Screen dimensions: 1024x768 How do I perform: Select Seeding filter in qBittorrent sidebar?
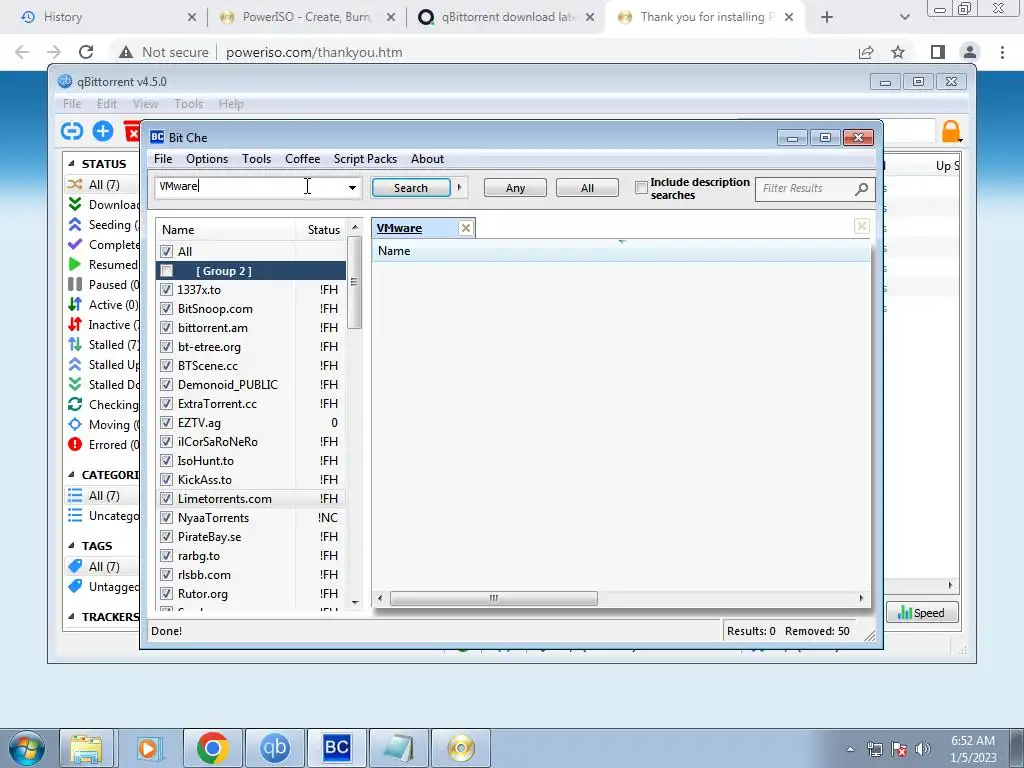point(104,225)
